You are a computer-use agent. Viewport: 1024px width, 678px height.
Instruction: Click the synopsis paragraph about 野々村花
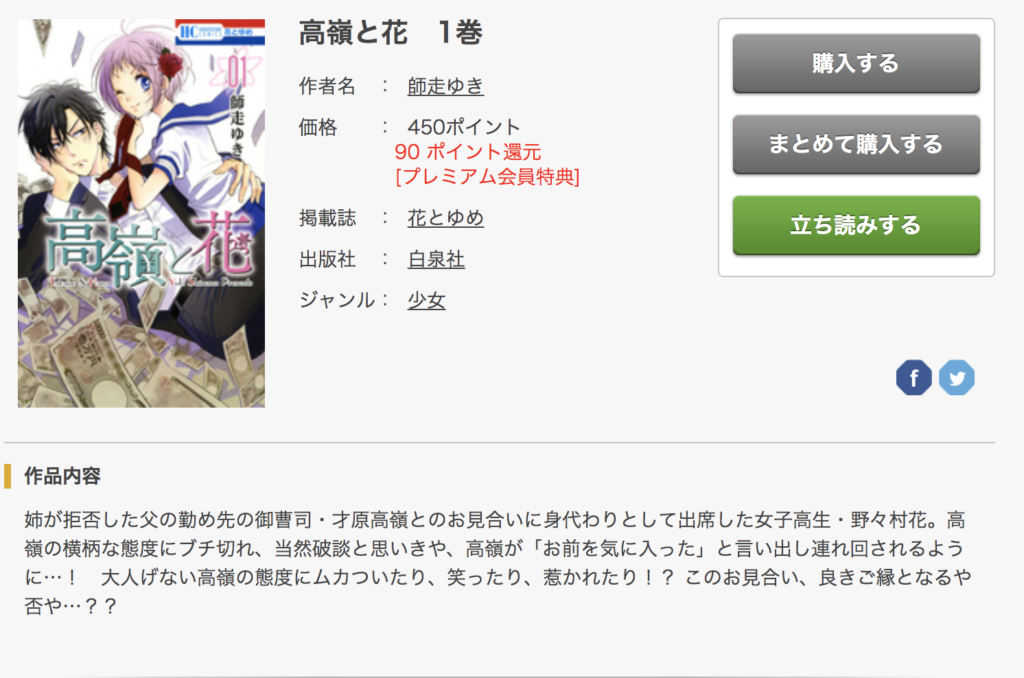(498, 563)
